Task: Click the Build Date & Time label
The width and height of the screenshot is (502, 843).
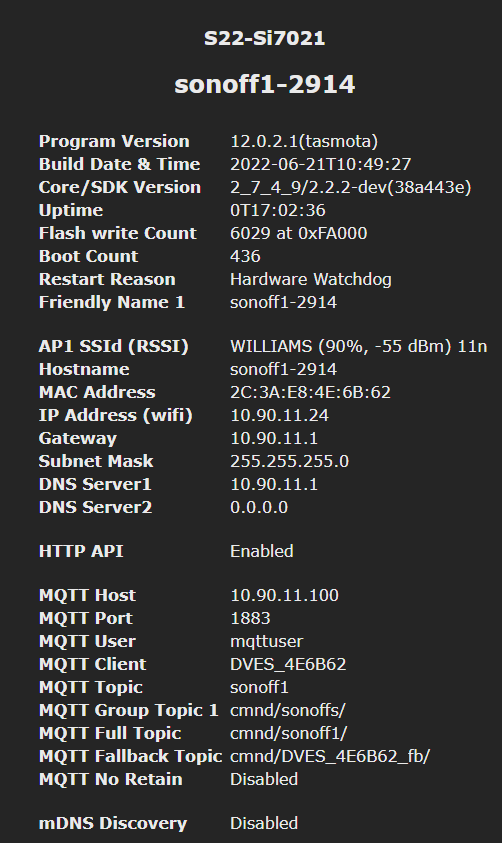Action: pos(119,165)
